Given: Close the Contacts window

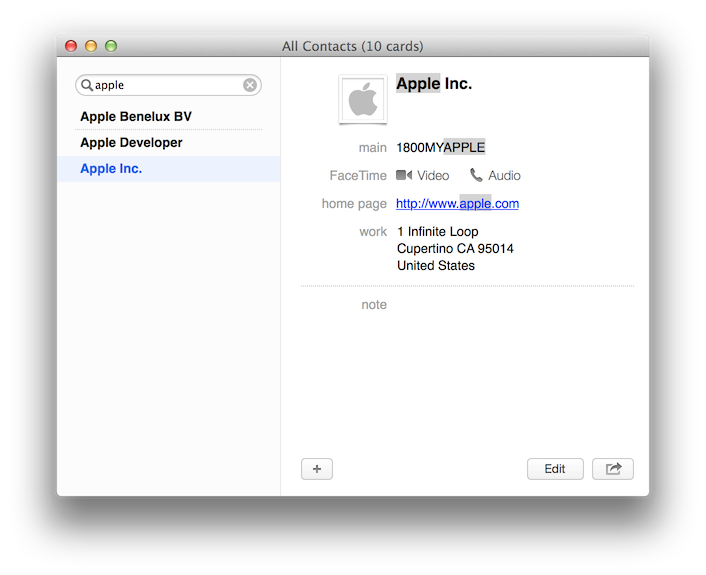Looking at the screenshot, I should click(71, 46).
